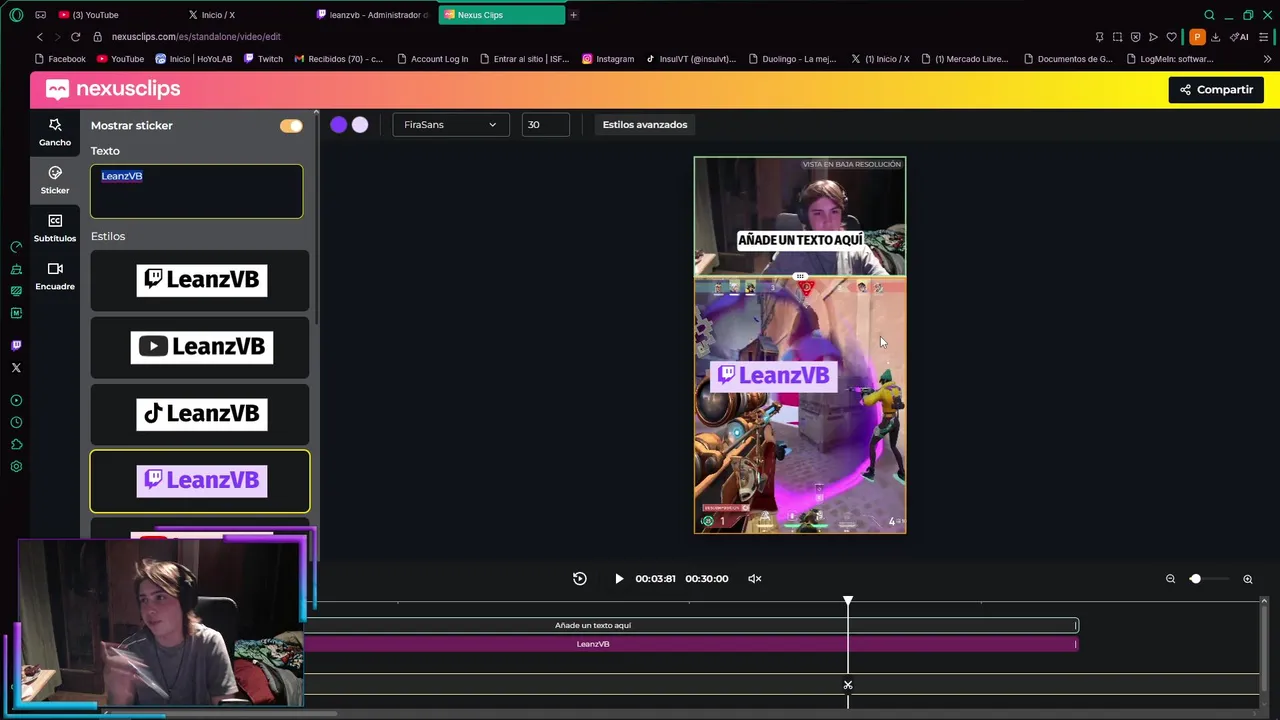Open browser downloads icon

pyautogui.click(x=1215, y=37)
